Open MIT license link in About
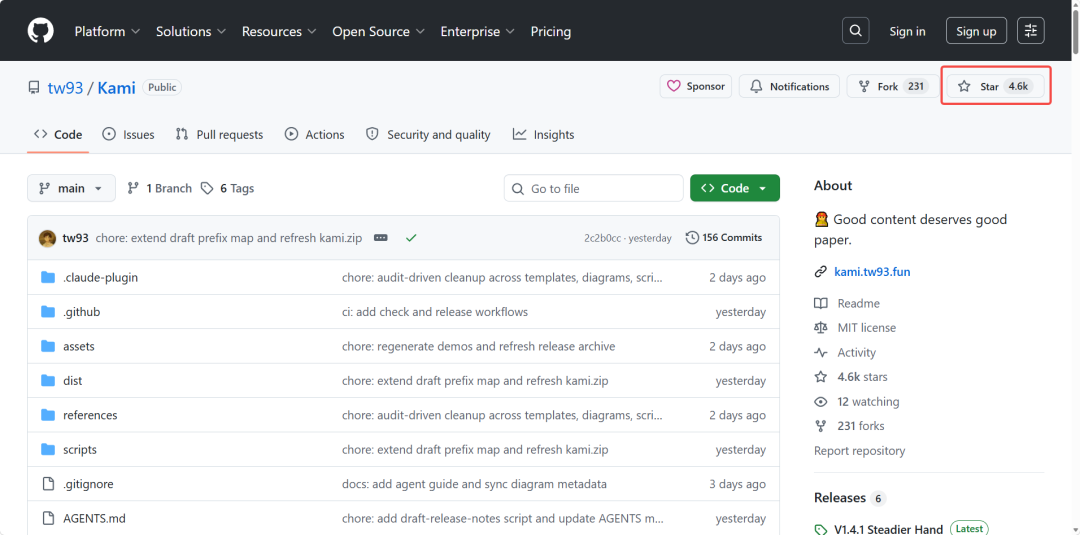The height and width of the screenshot is (535, 1080). 855,328
